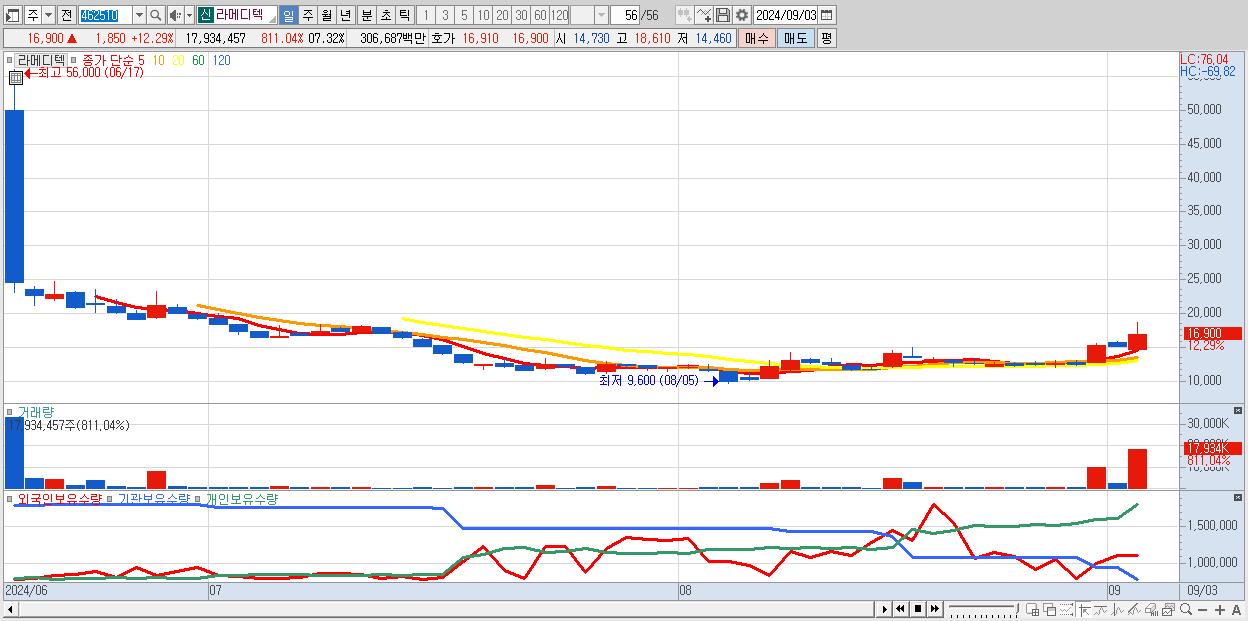Click the dotted line chart icon in the bottom bar
This screenshot has height=621, width=1248.
coord(1066,609)
